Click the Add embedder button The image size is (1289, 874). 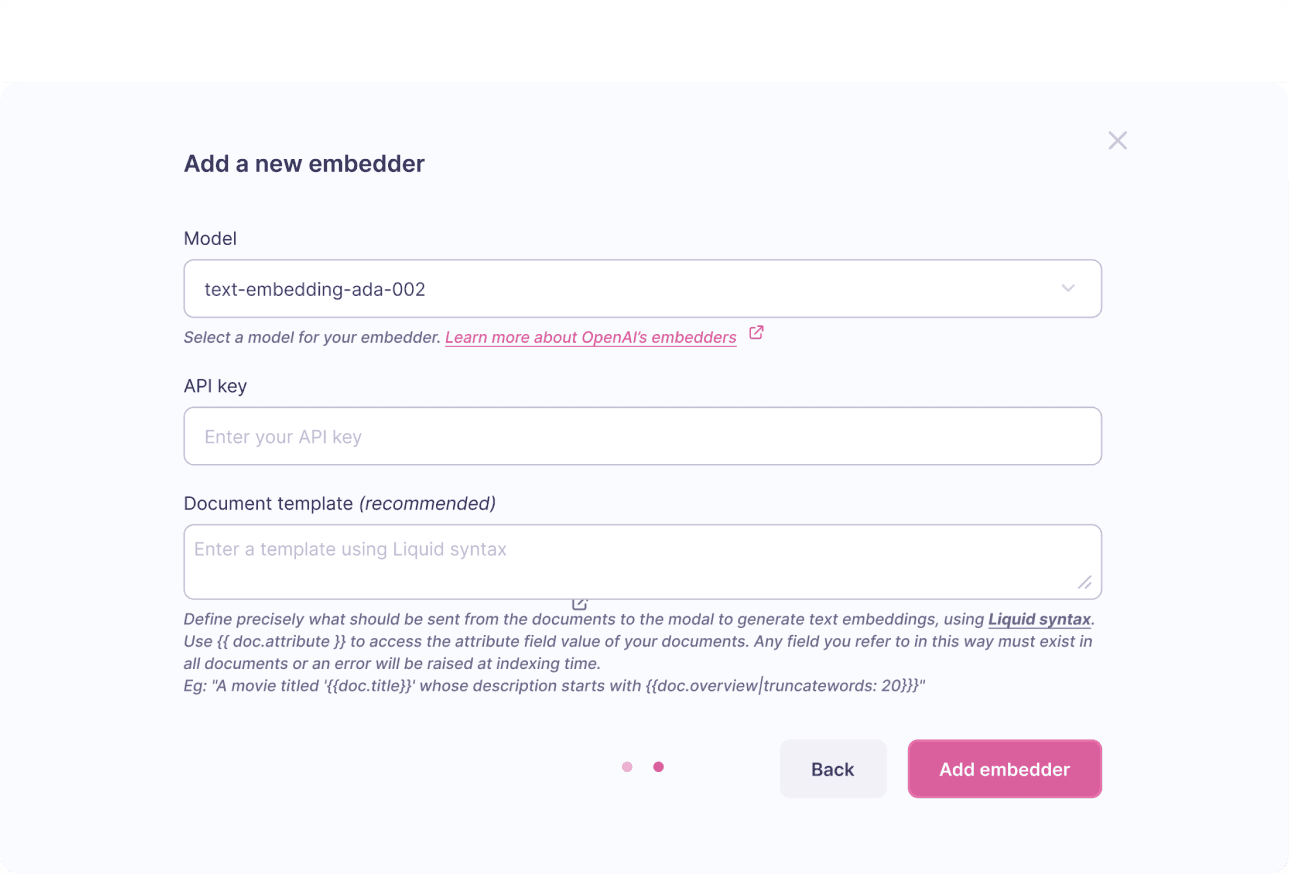[x=1004, y=769]
